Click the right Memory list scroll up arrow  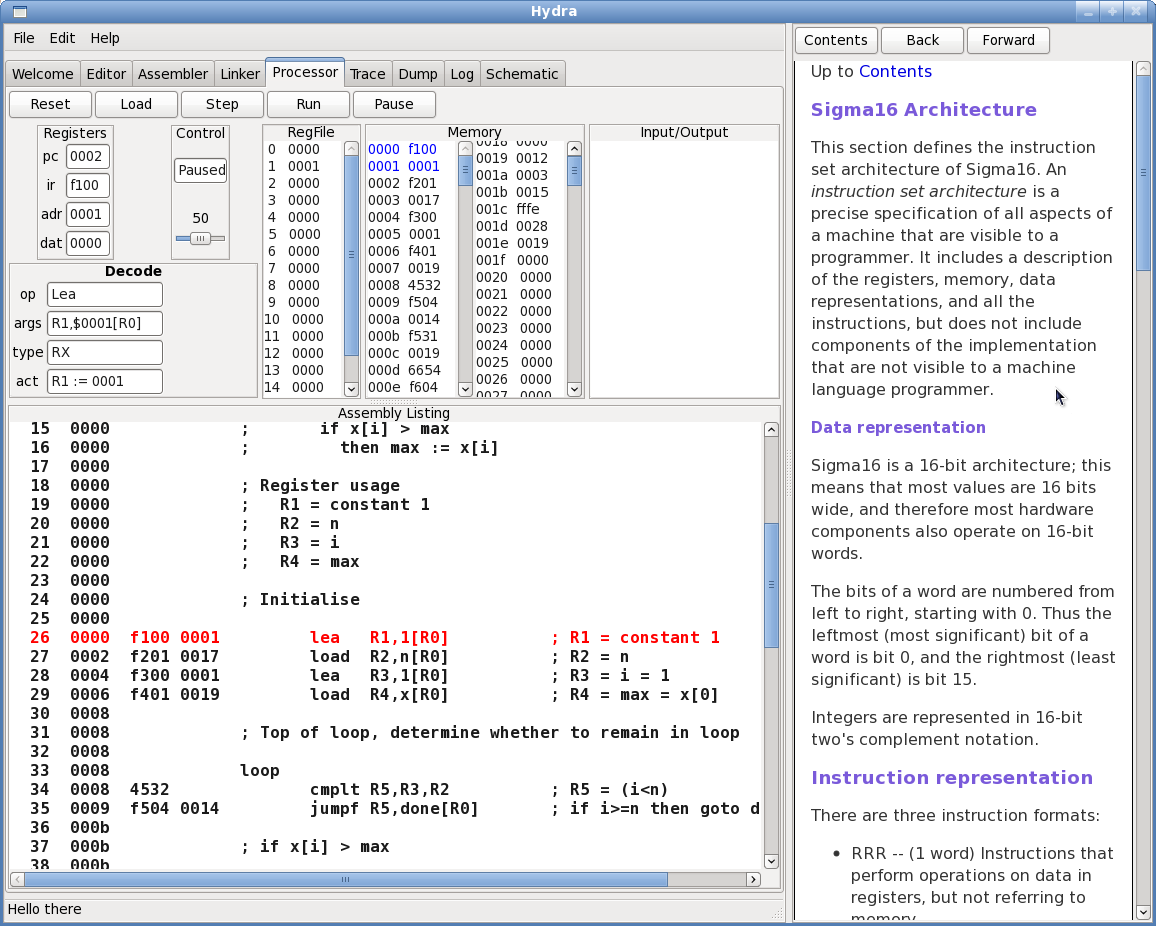click(x=574, y=149)
